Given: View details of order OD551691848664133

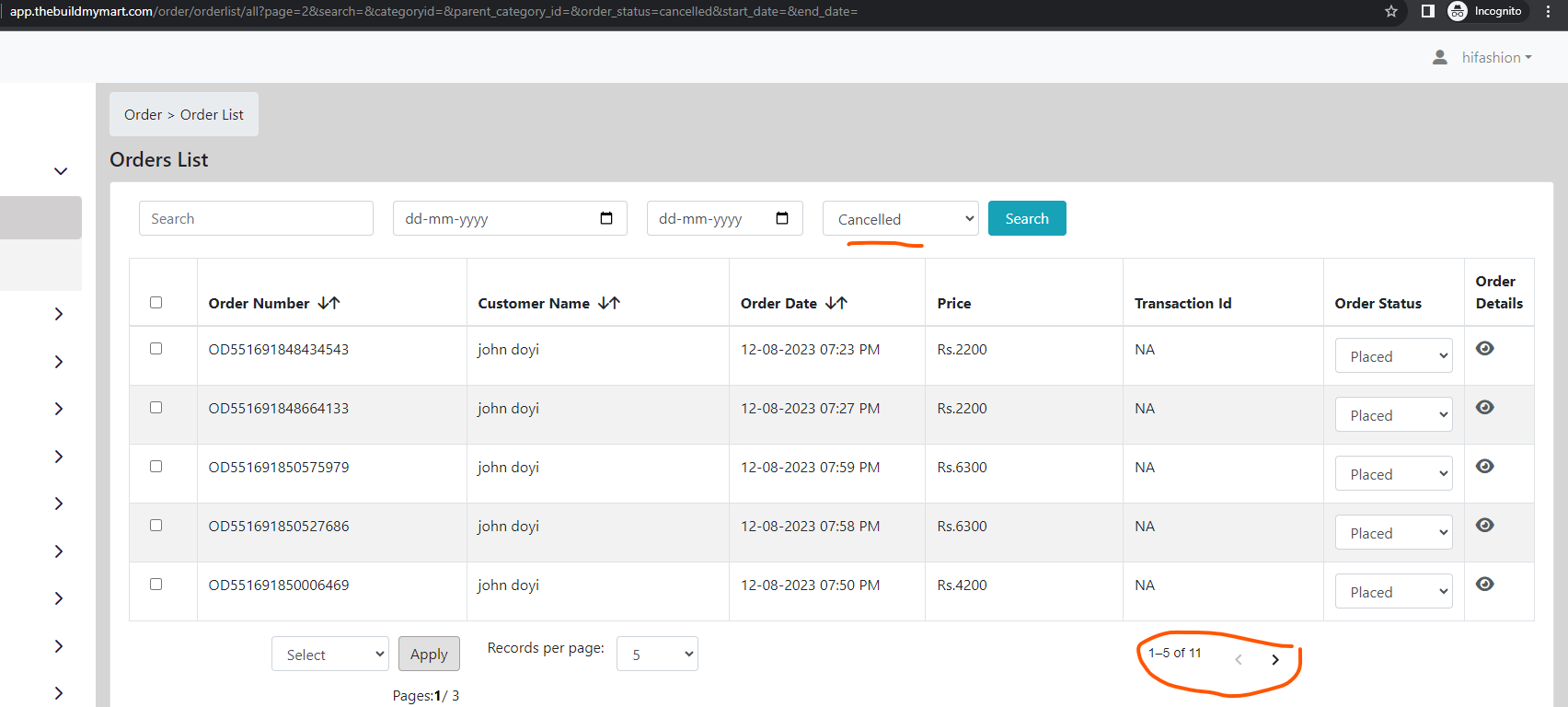Looking at the screenshot, I should (x=1484, y=407).
